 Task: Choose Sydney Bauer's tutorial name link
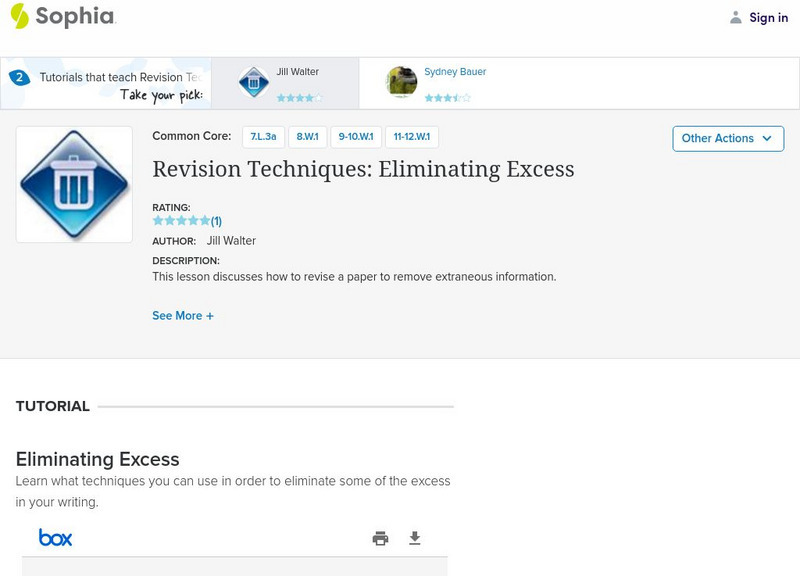(455, 72)
